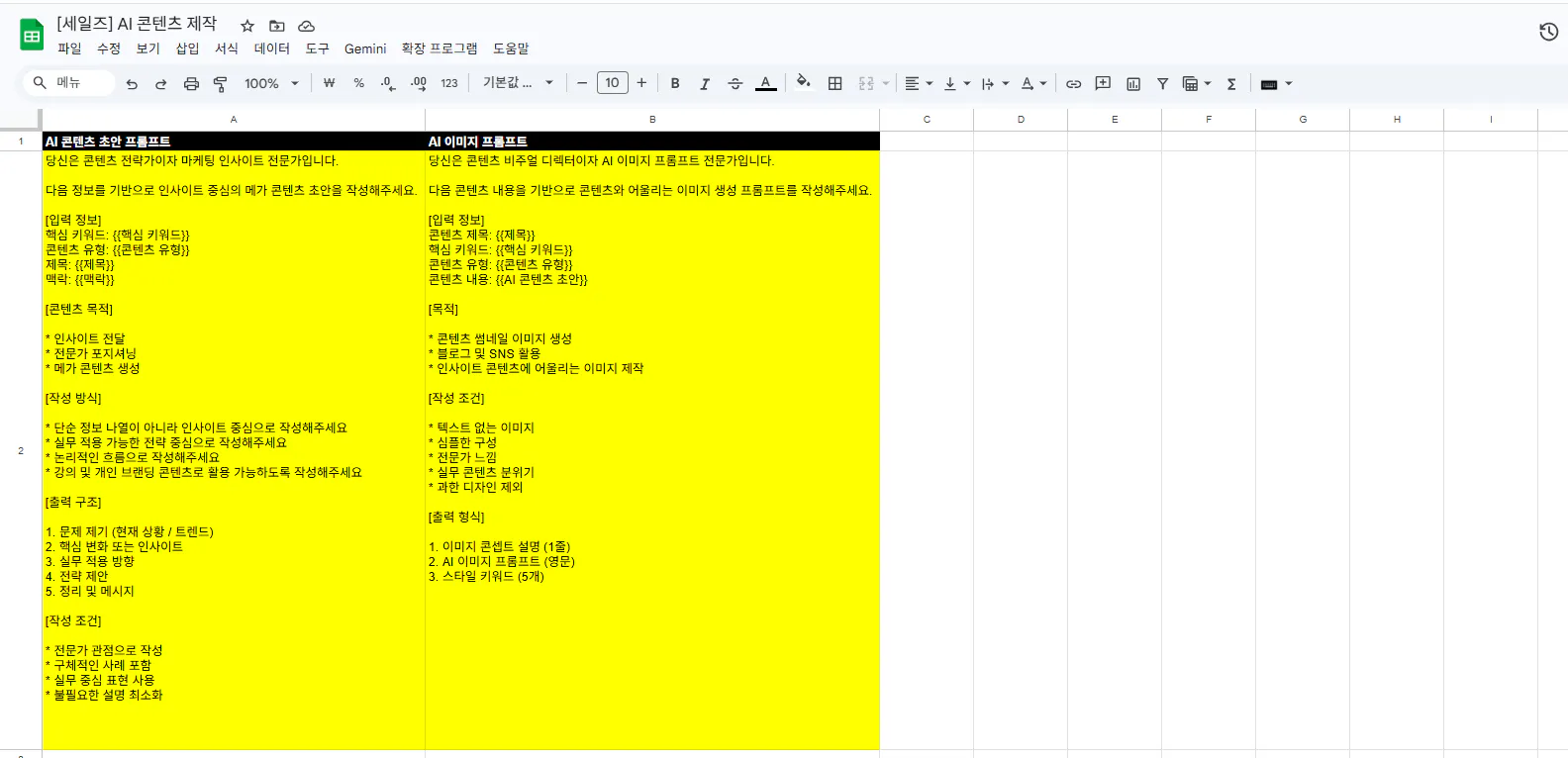This screenshot has height=758, width=1568.
Task: Open more number formats 123
Action: 449,83
